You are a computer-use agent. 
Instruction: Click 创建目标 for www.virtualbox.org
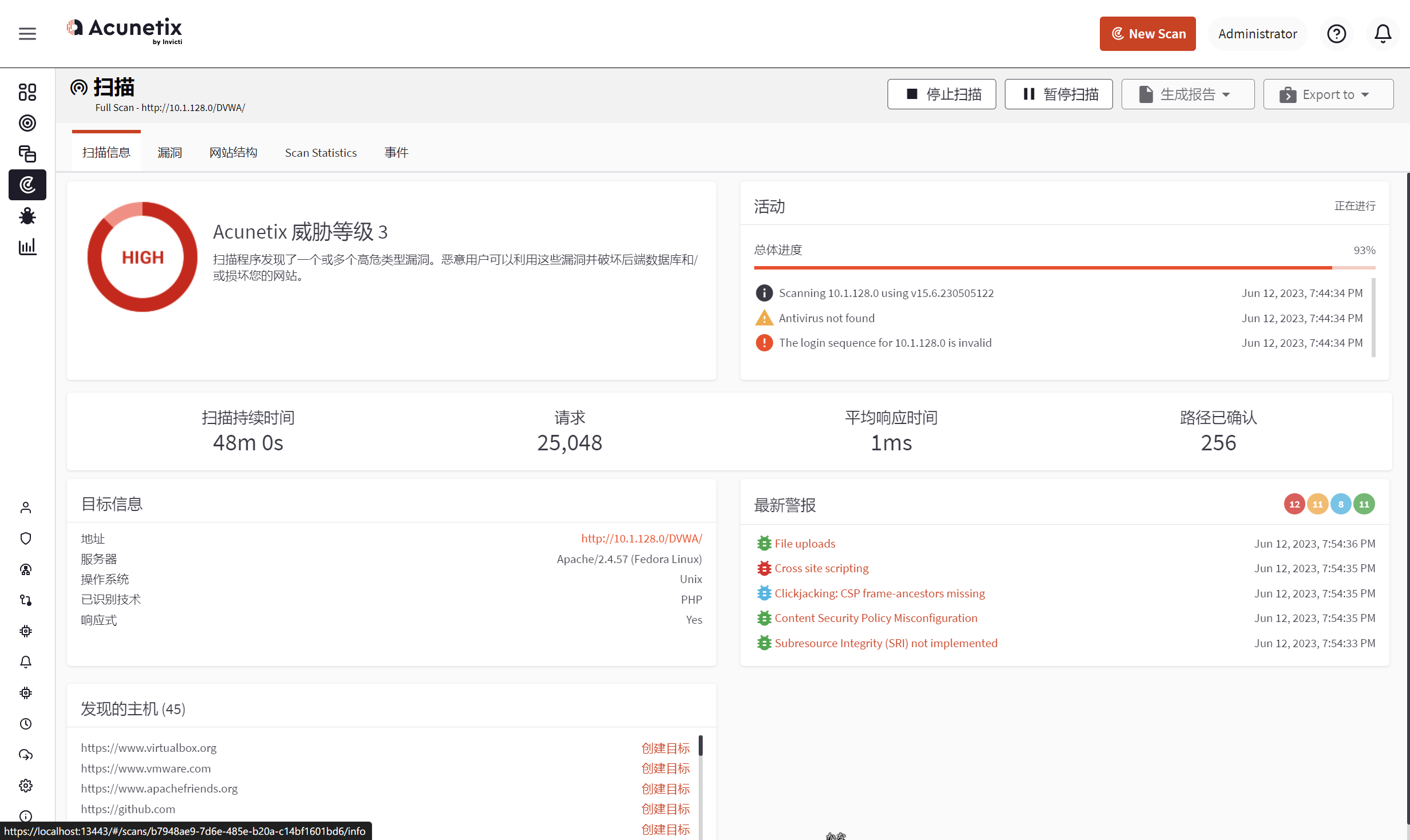(x=666, y=748)
